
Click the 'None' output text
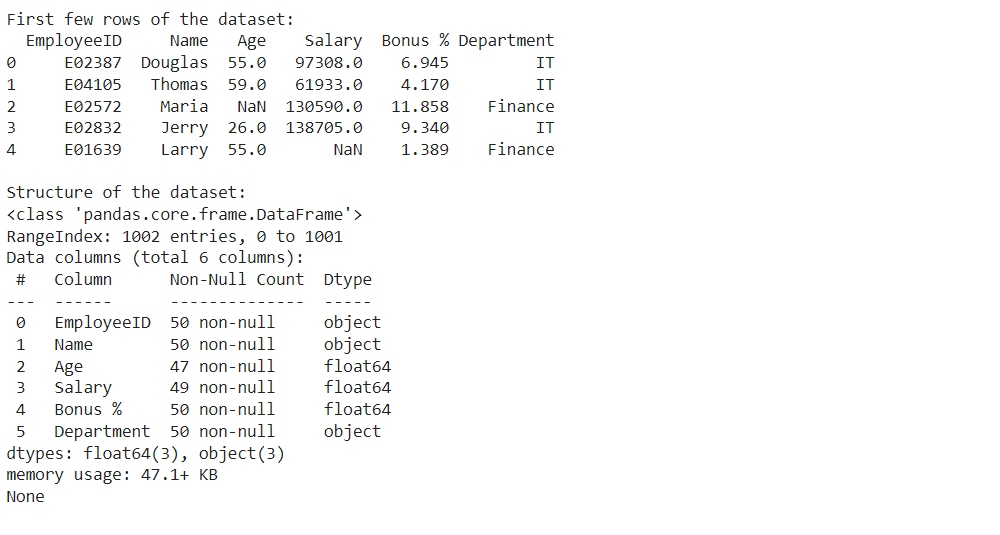coord(26,497)
